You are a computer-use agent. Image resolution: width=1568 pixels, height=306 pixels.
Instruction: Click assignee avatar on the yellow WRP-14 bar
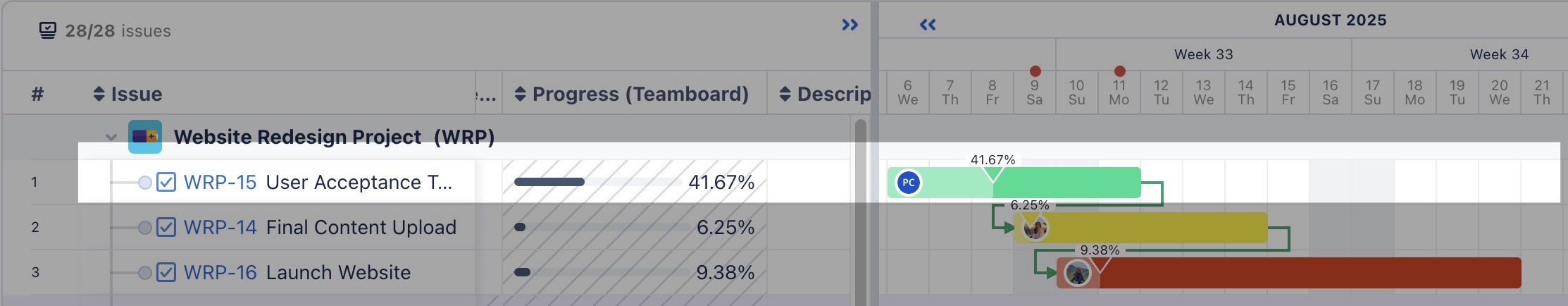(1035, 228)
